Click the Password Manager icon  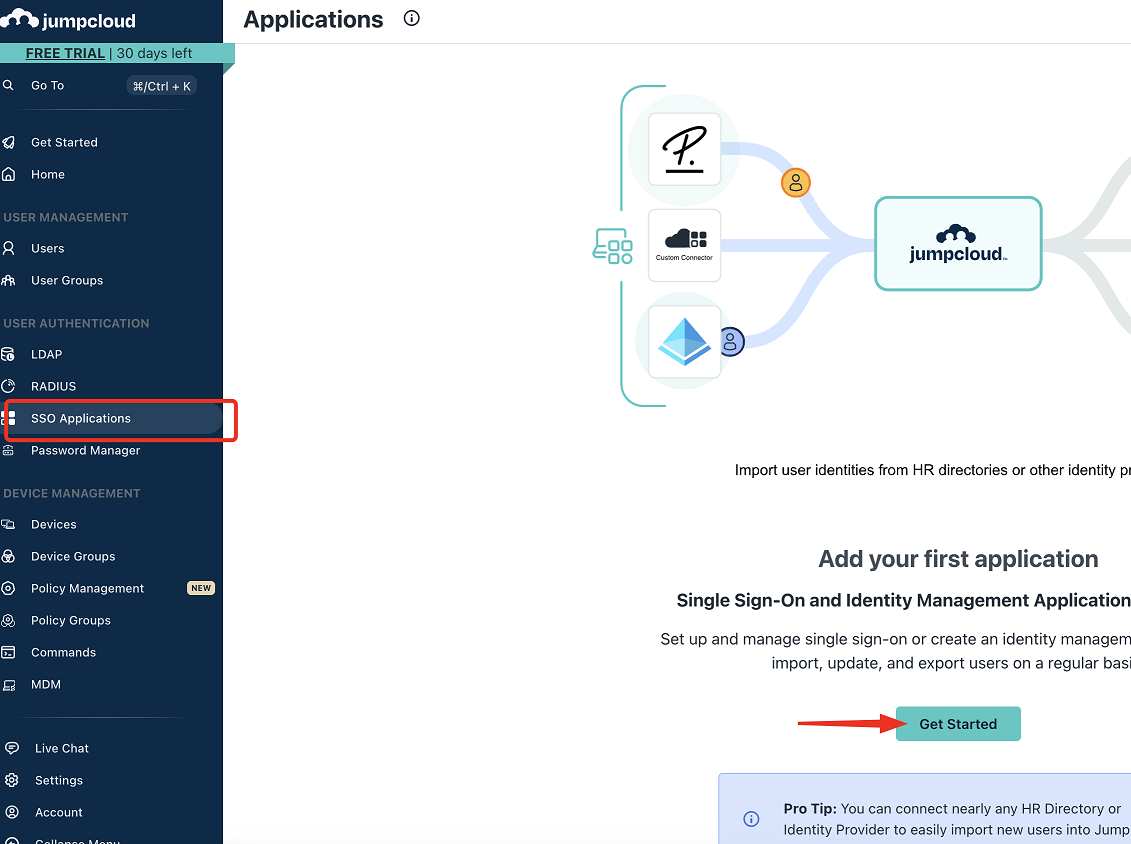click(8, 450)
